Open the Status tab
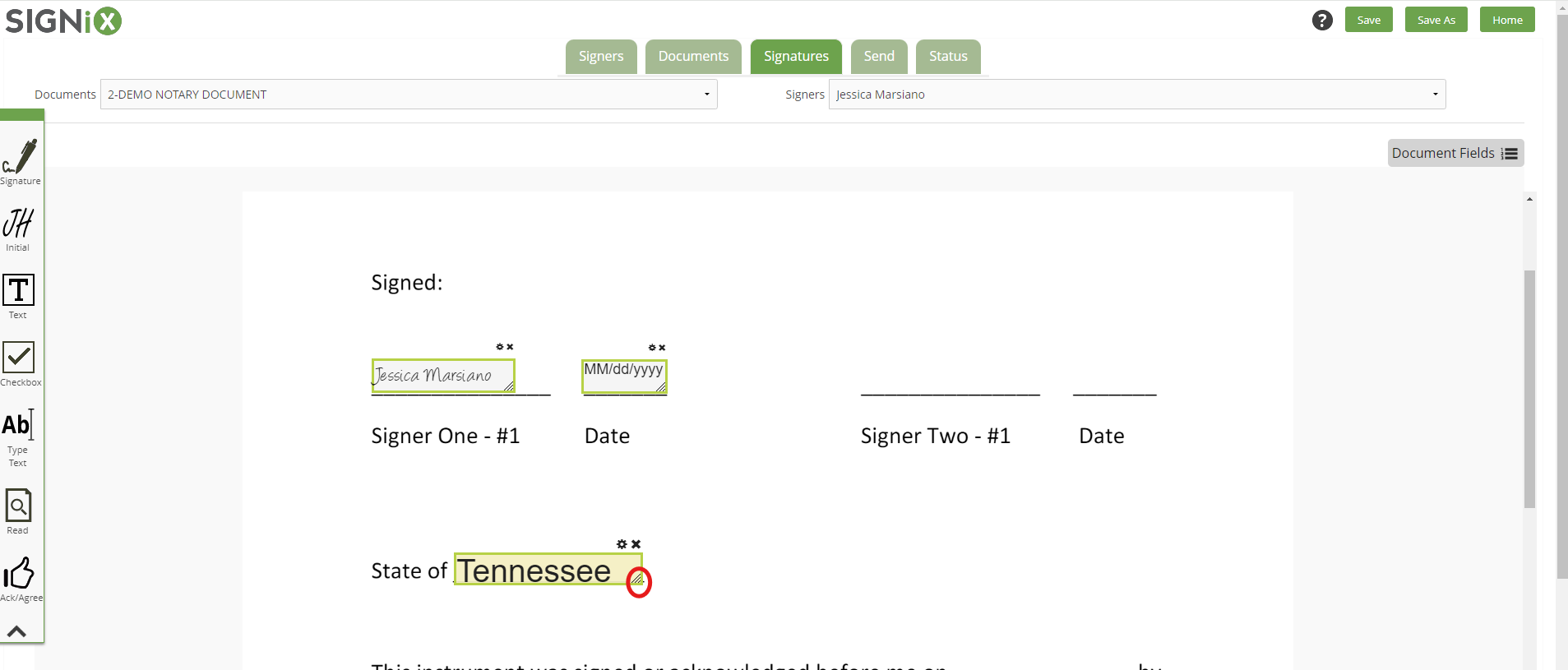 click(x=947, y=56)
